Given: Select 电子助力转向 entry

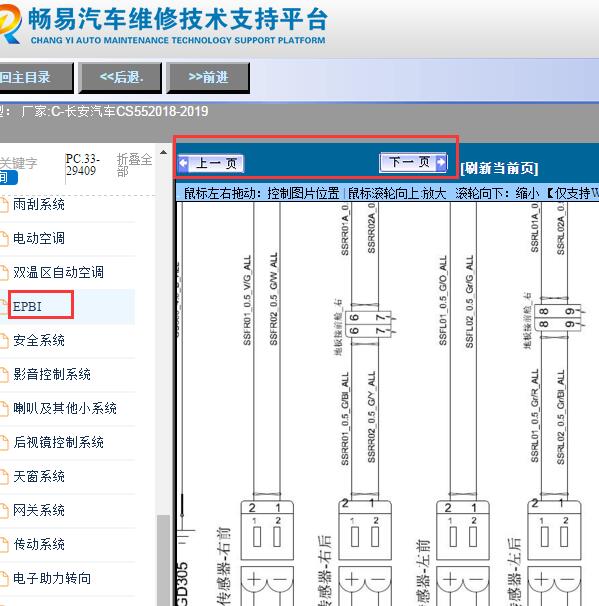Looking at the screenshot, I should tap(52, 579).
